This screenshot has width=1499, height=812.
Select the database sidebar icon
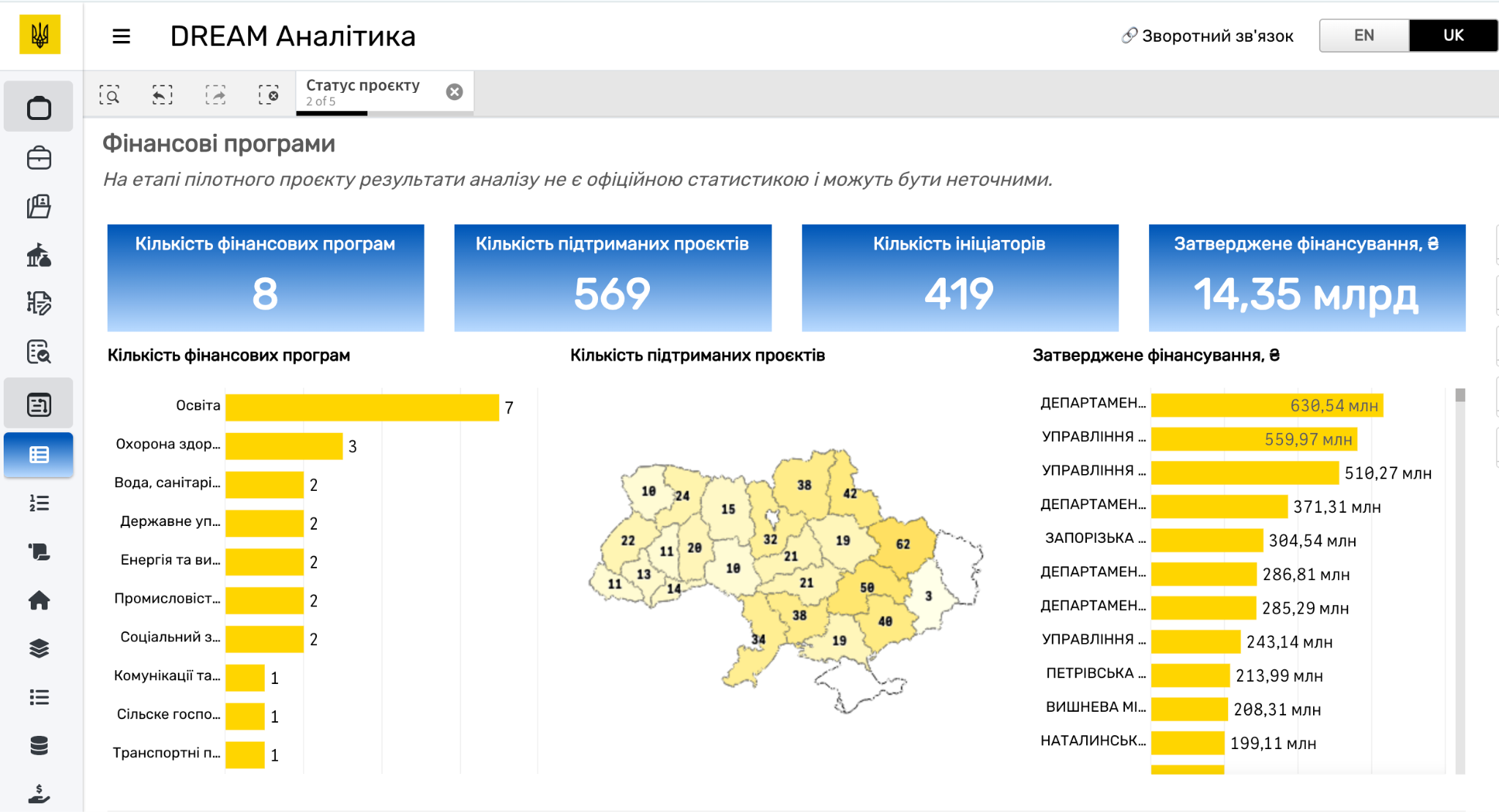[39, 745]
